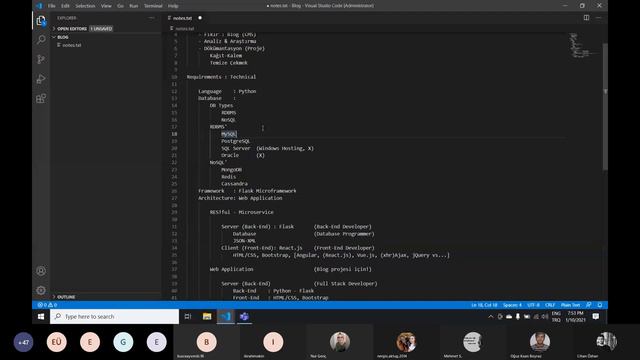
Task: Open the Source Control view
Action: [41, 59]
